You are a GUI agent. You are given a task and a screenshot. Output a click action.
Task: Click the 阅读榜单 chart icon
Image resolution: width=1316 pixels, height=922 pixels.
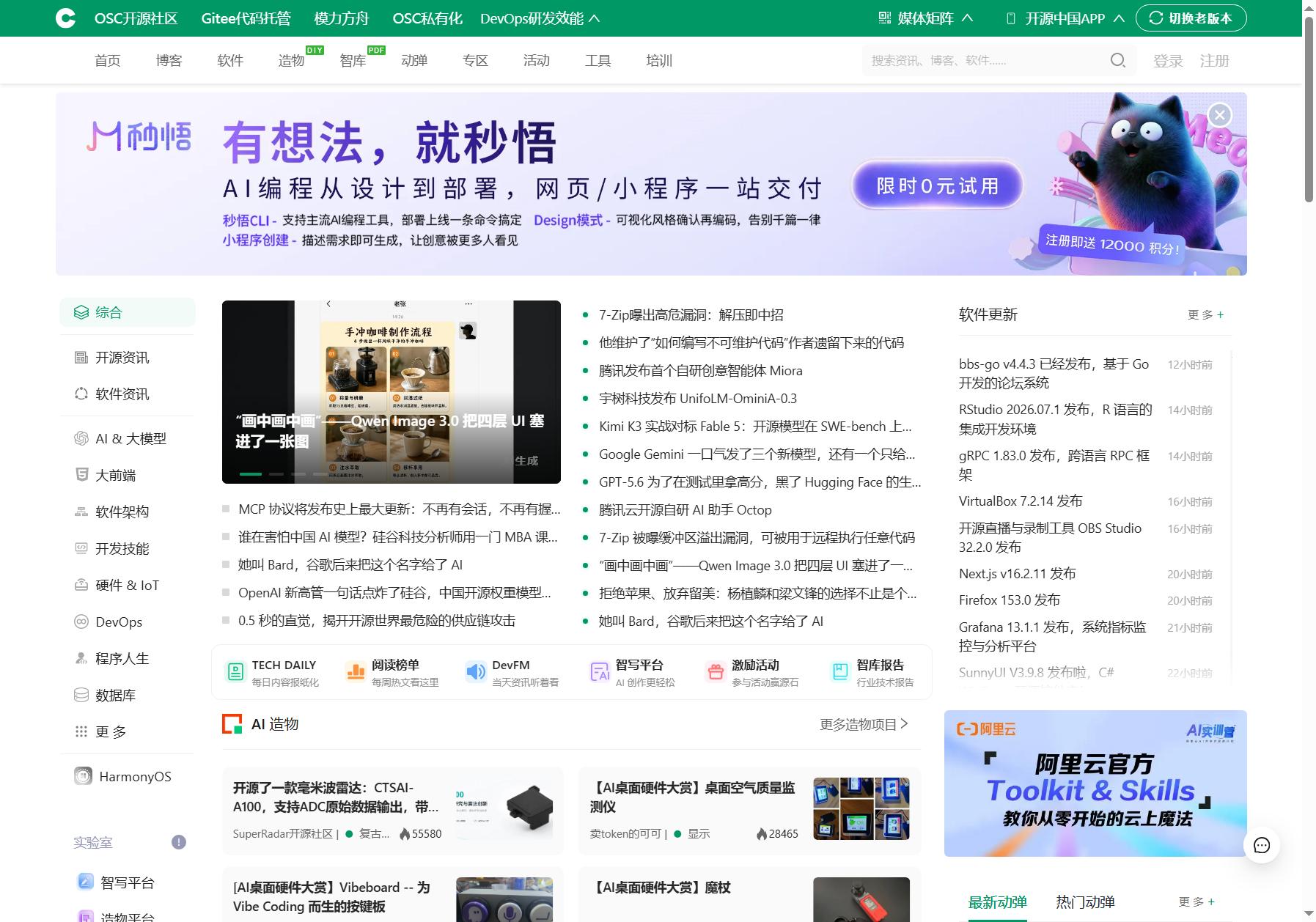pyautogui.click(x=356, y=671)
